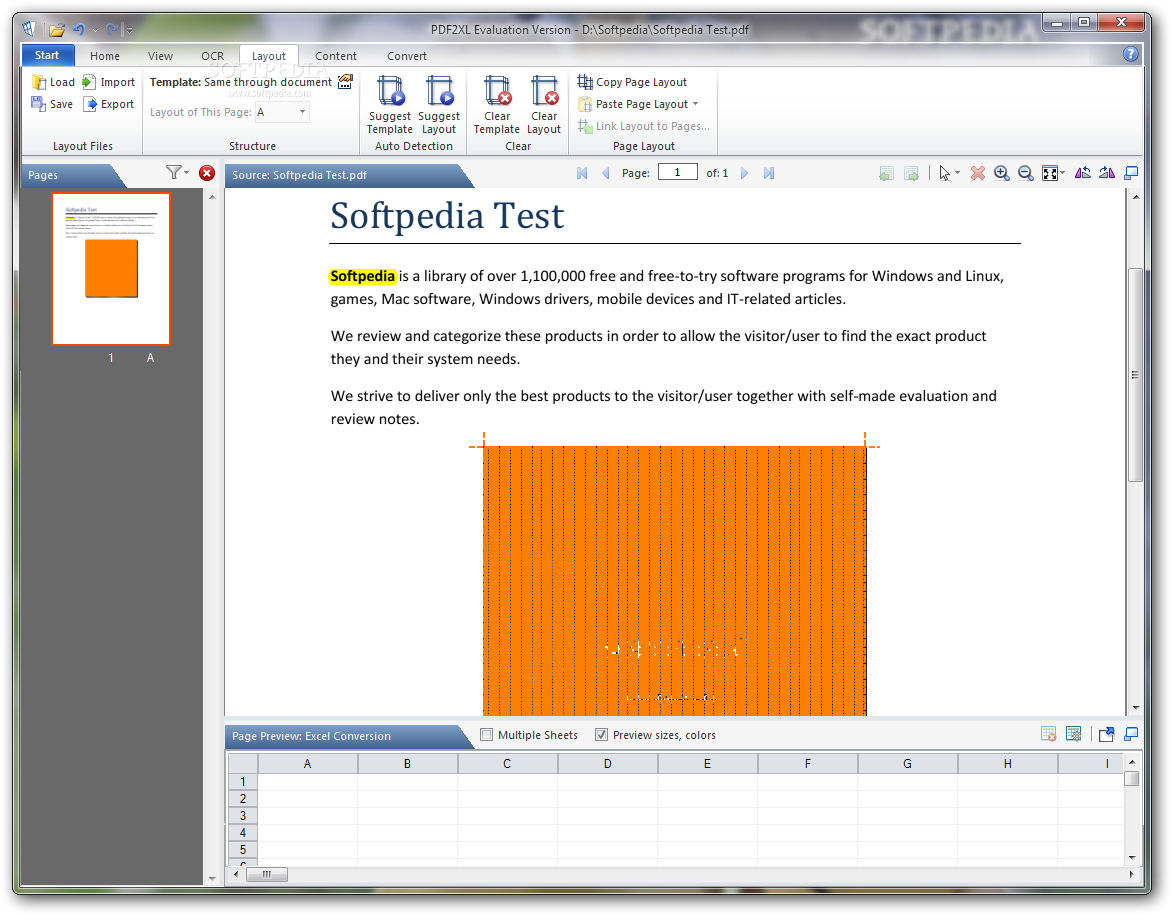Export the layout file
The height and width of the screenshot is (915, 1172).
108,104
